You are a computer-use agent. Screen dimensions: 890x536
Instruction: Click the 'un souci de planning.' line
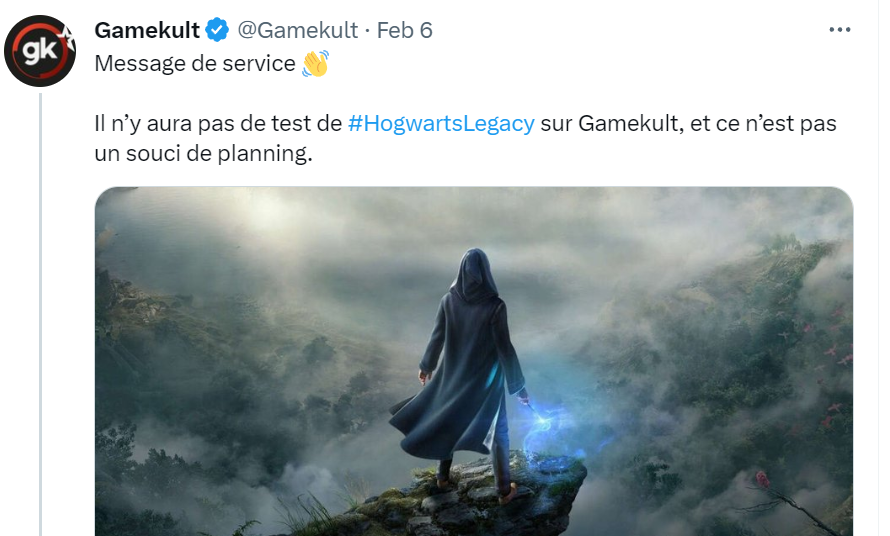204,153
